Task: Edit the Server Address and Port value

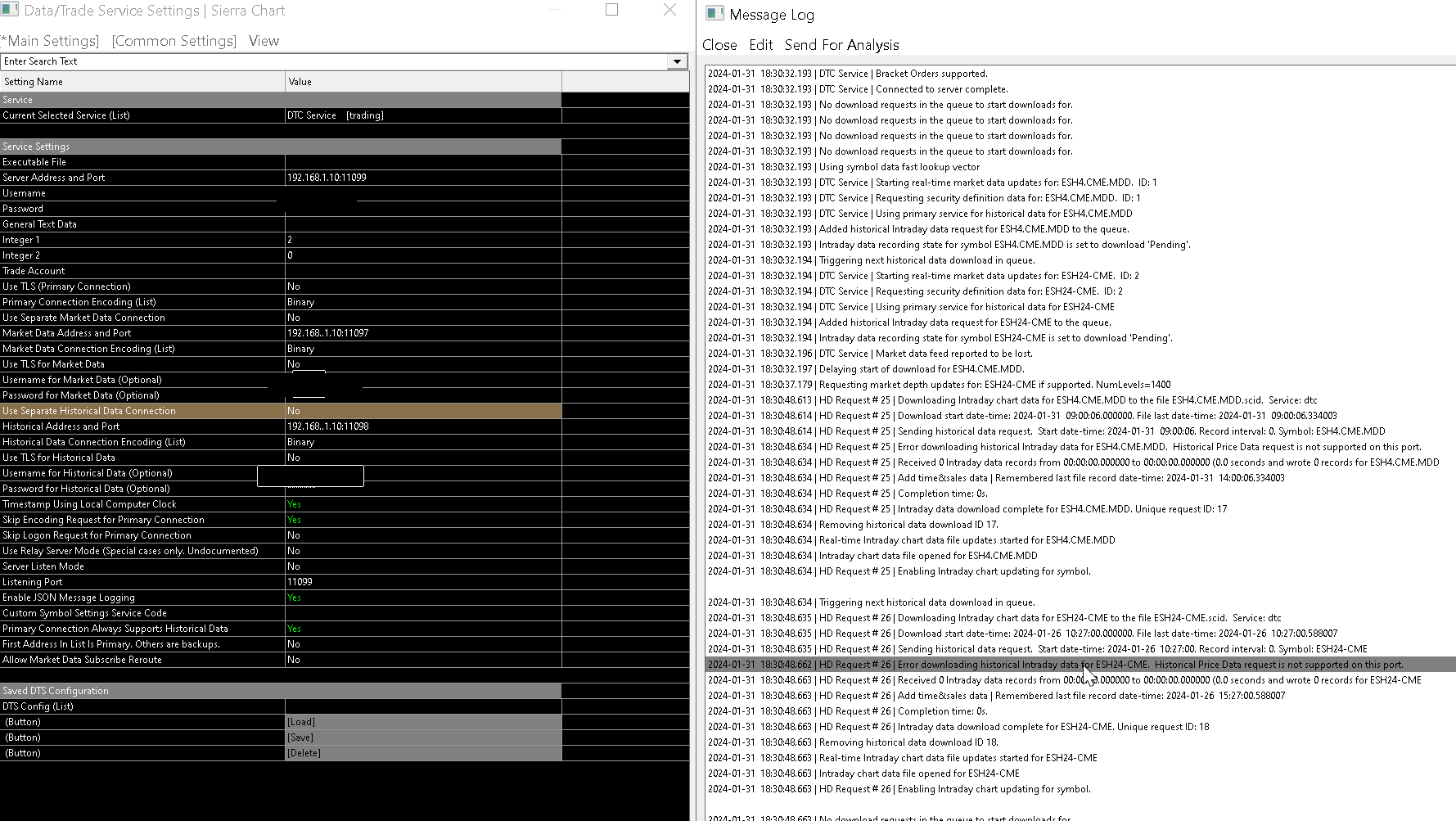Action: pyautogui.click(x=423, y=178)
